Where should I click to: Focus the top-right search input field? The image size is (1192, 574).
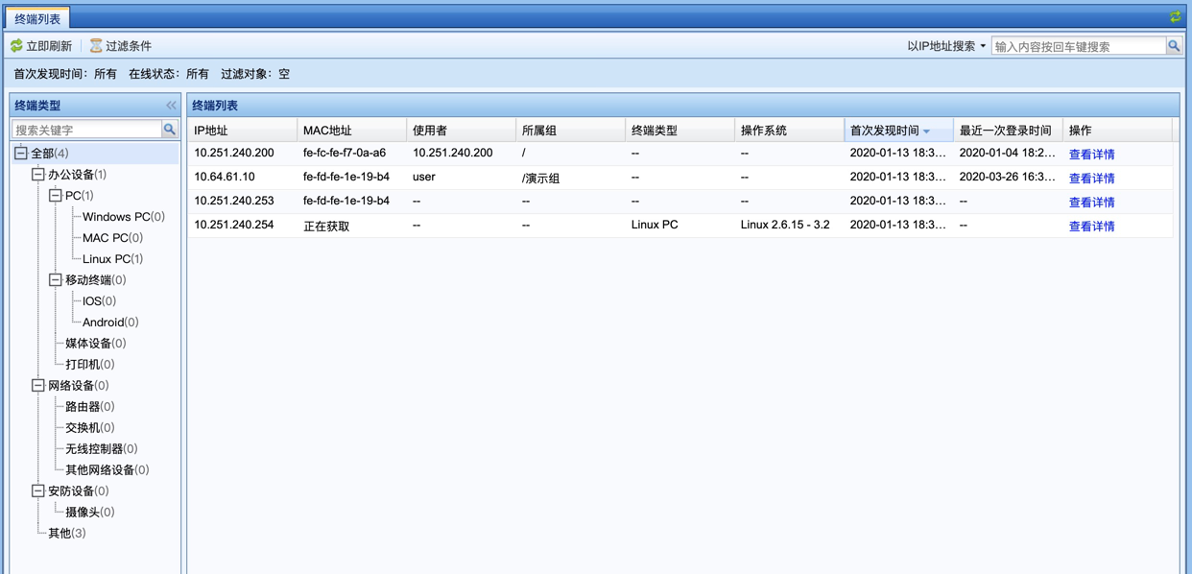1078,46
